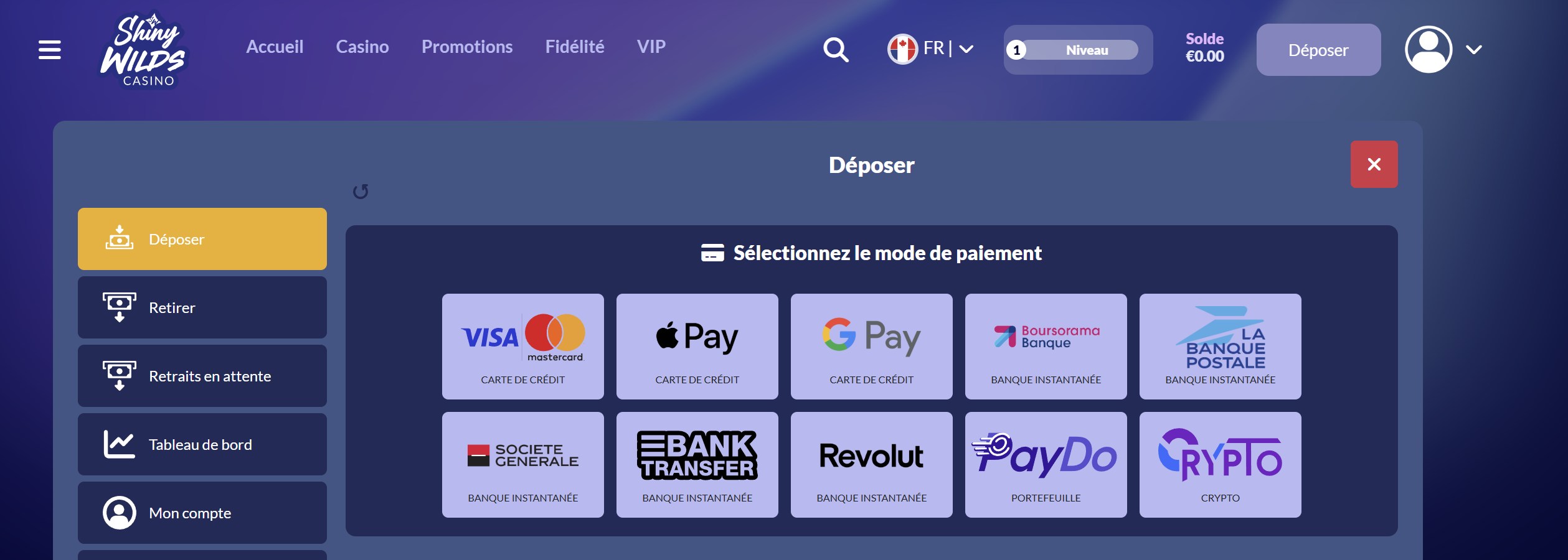Choose Apple Pay as payment method
Viewport: 1568px width, 560px height.
pos(697,347)
